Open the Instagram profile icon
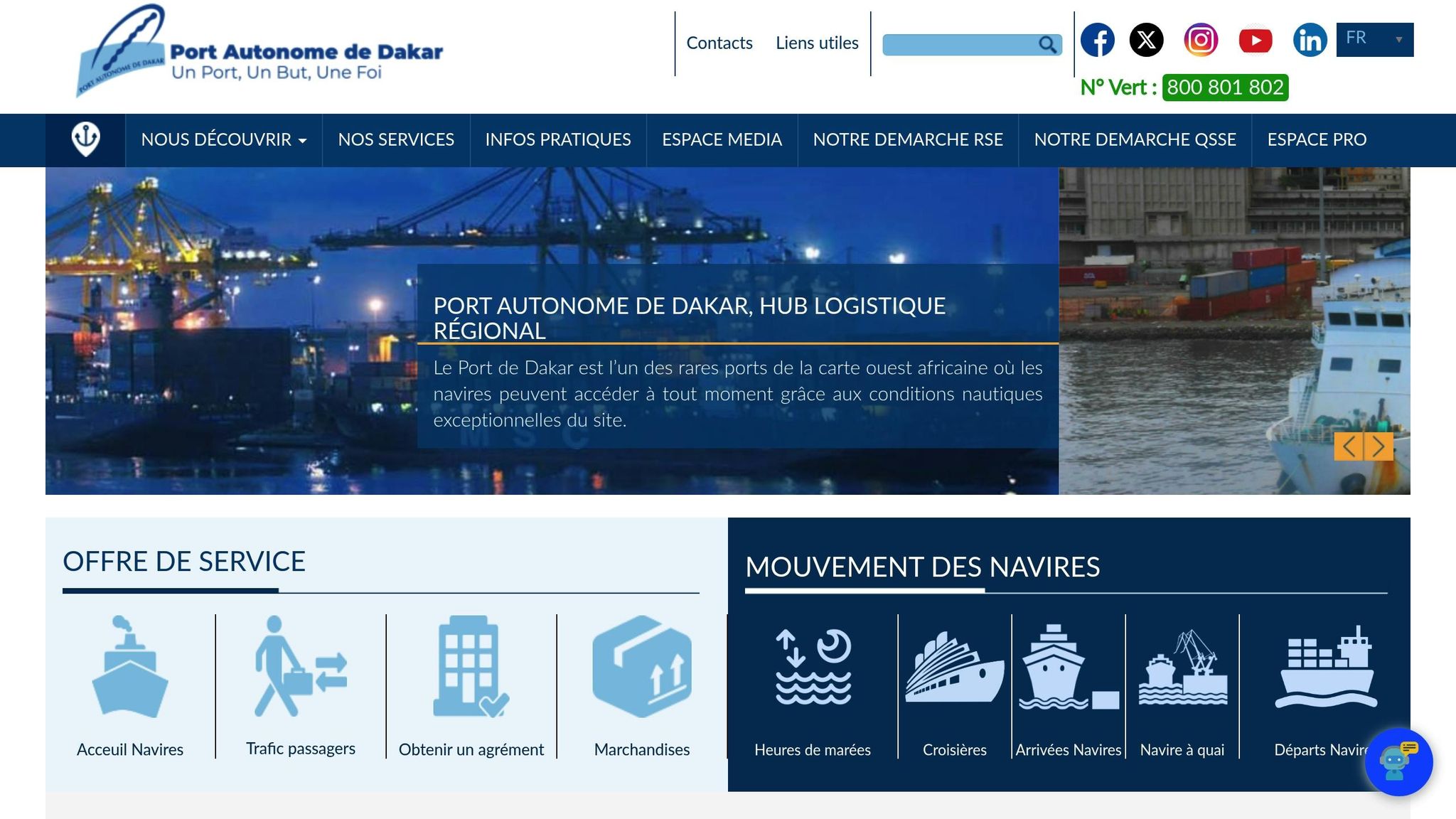 coord(1201,40)
